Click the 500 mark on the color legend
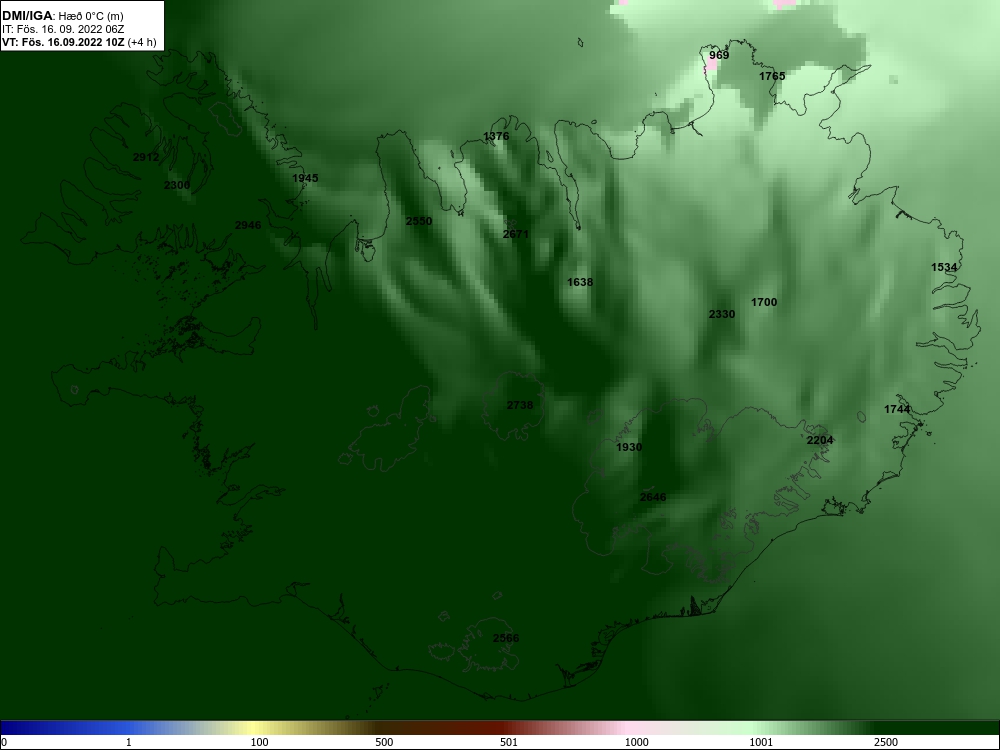This screenshot has width=1000, height=750. [385, 742]
